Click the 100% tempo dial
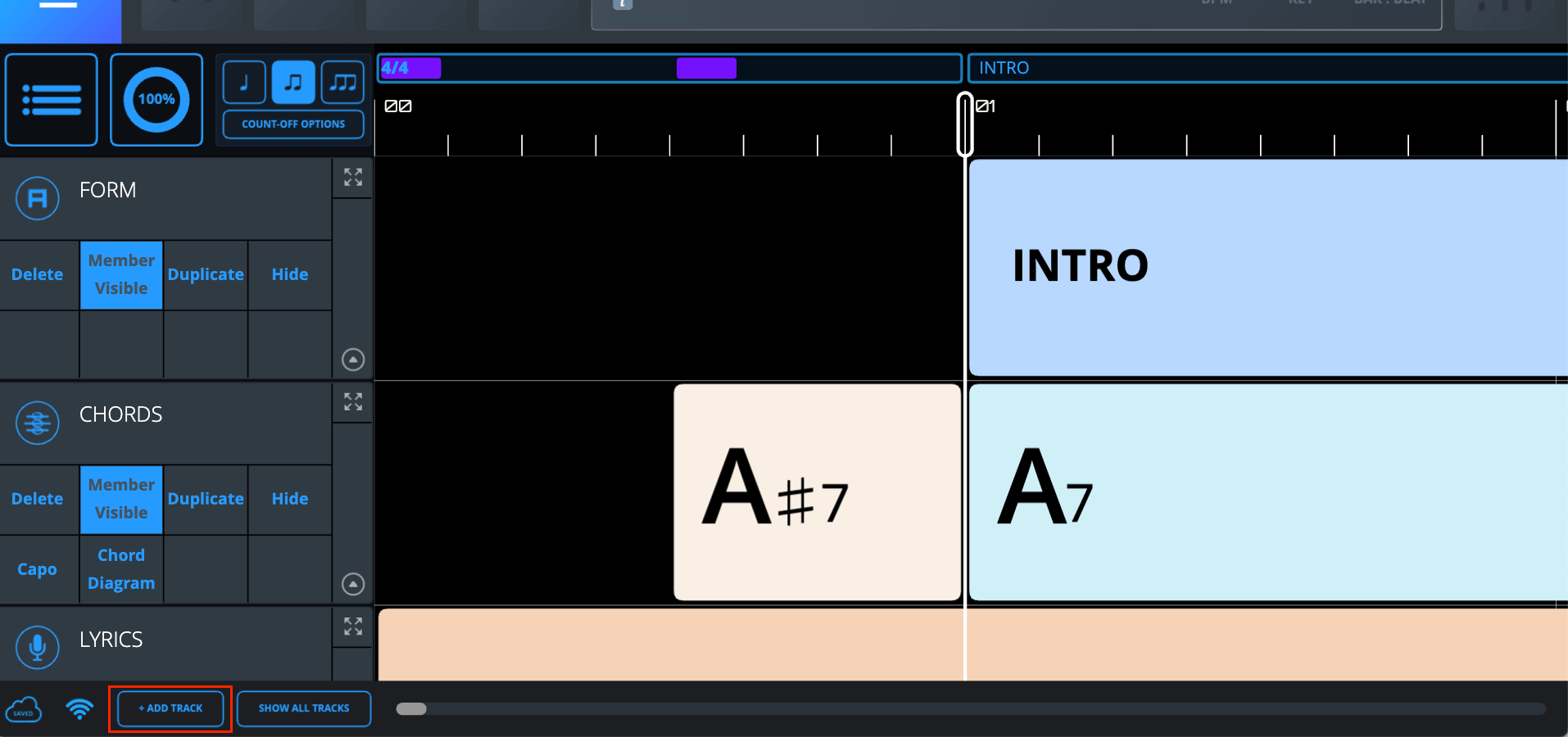Image resolution: width=1568 pixels, height=737 pixels. tap(156, 100)
